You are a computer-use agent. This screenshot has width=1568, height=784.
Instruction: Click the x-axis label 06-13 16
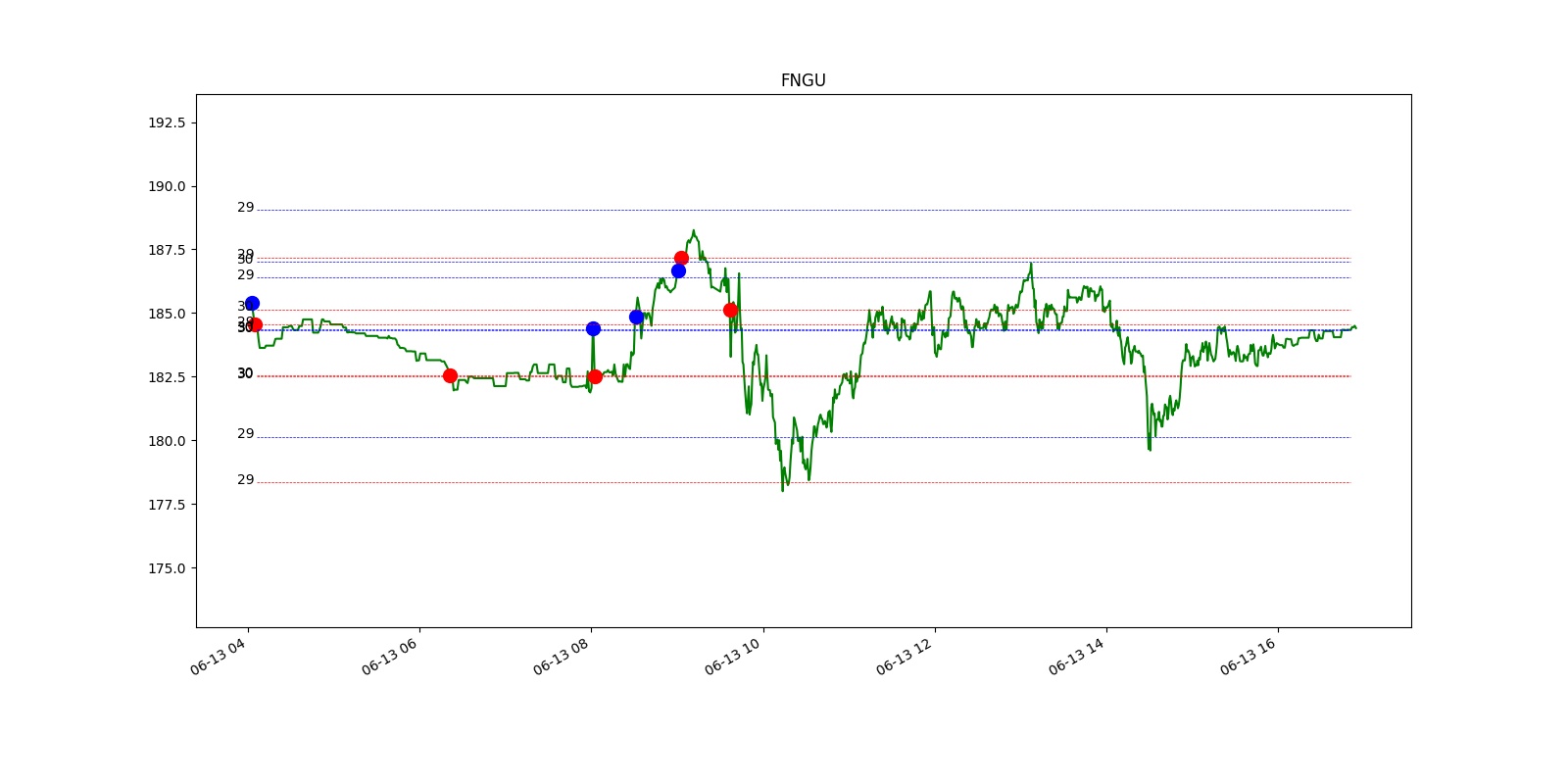tap(1249, 655)
